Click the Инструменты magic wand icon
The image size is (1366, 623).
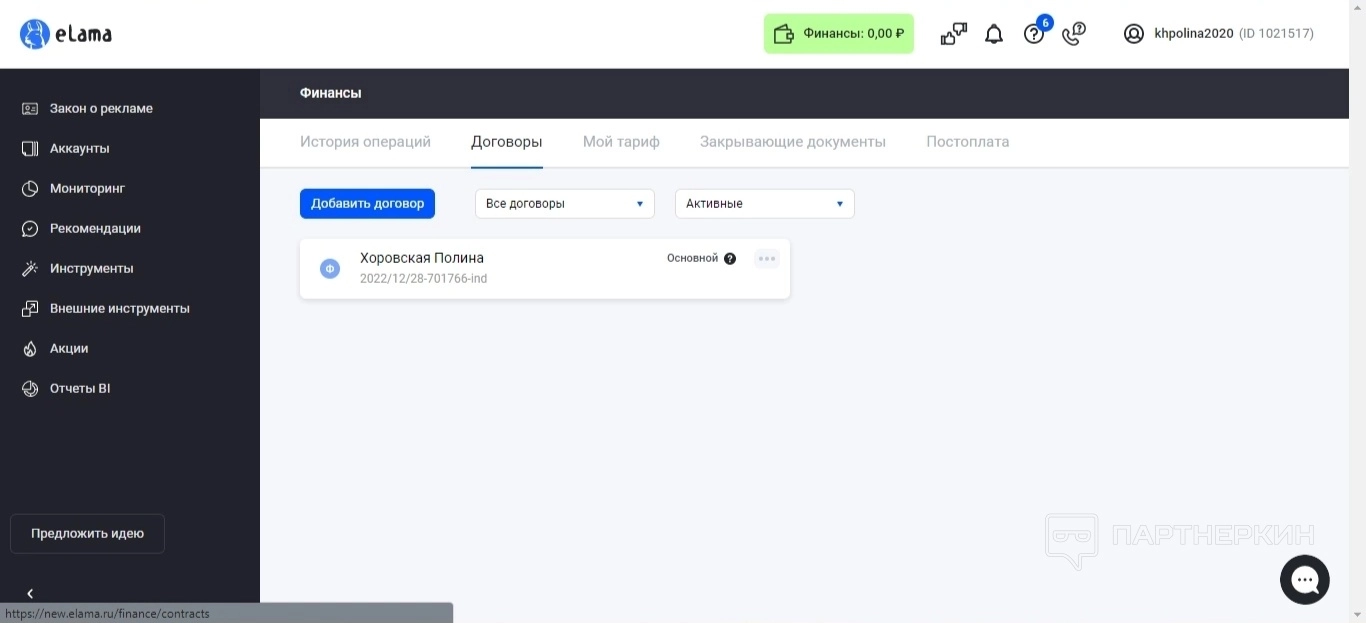click(x=30, y=268)
